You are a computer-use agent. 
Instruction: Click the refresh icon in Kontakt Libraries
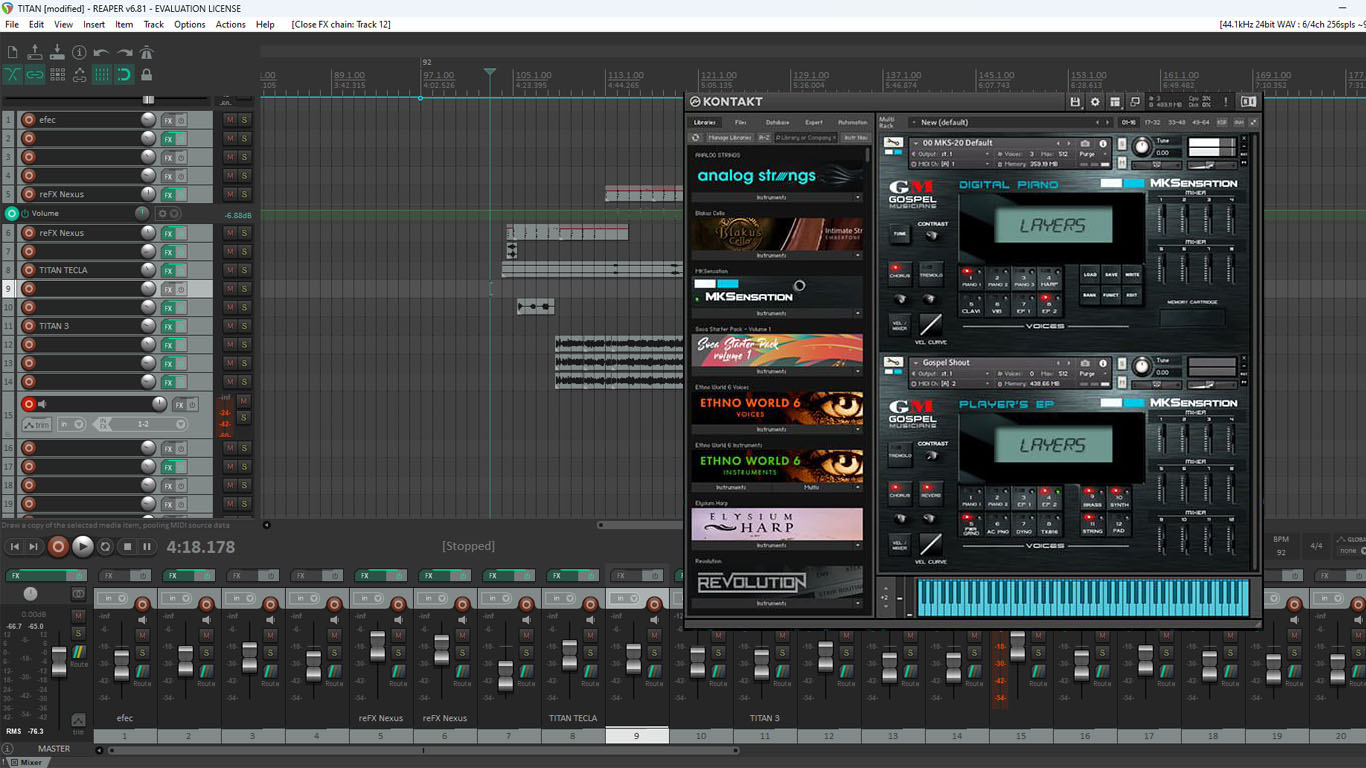[697, 137]
